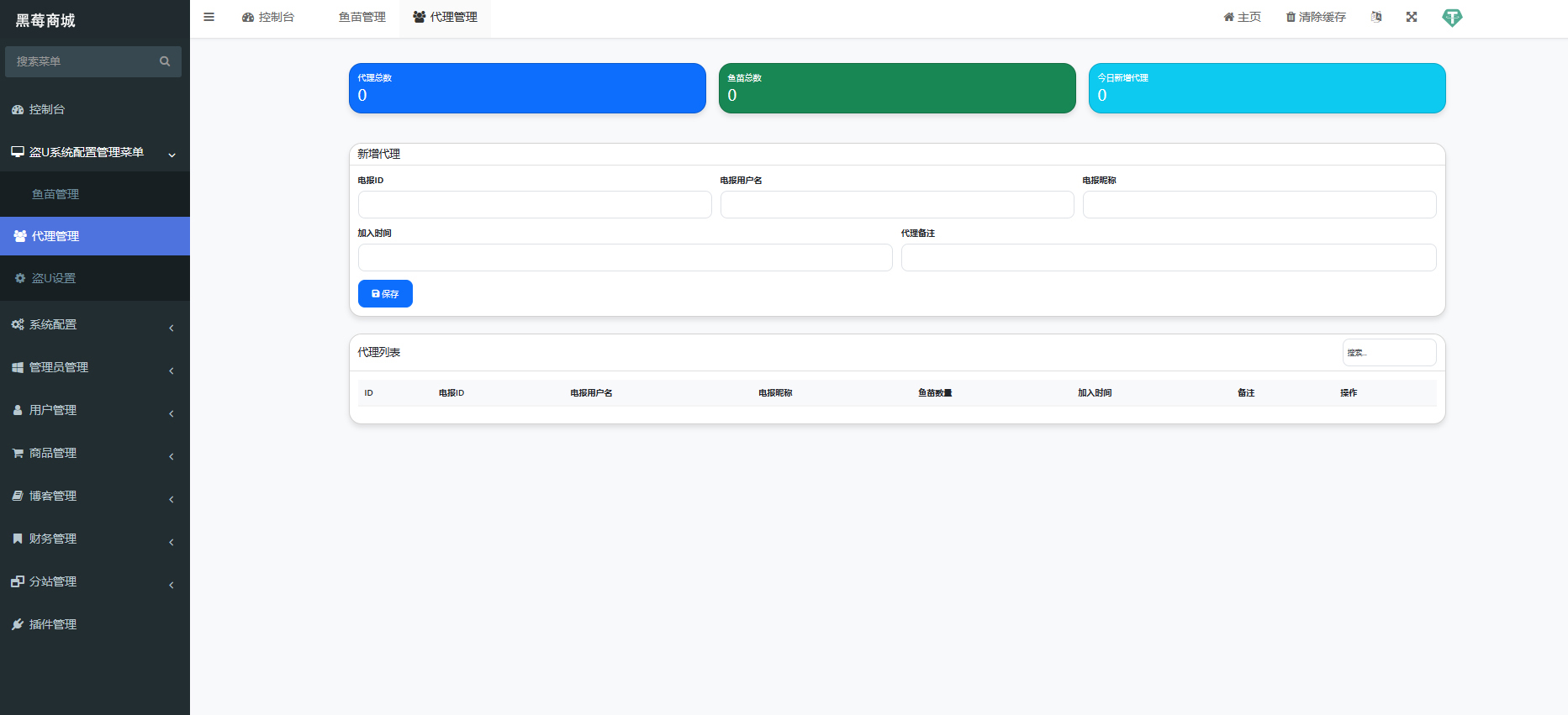This screenshot has height=715, width=1568.
Task: Click the search magnifier icon in sidebar
Action: pos(165,61)
